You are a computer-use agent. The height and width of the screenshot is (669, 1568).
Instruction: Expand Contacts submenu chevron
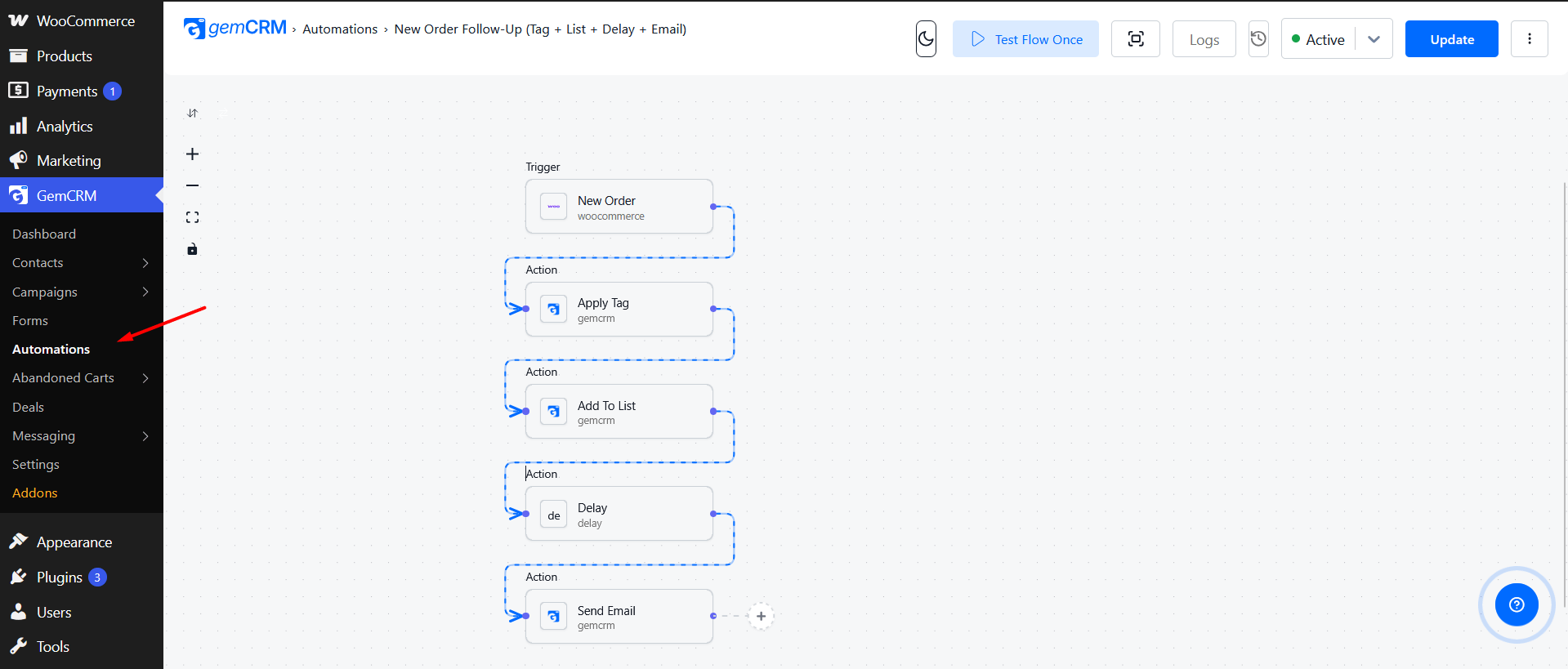pyautogui.click(x=145, y=263)
